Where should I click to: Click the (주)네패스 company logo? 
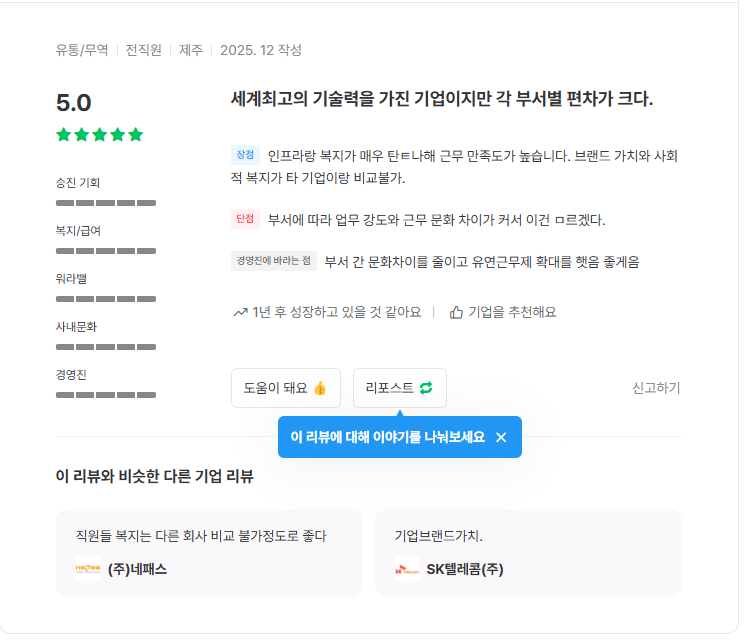pos(88,569)
